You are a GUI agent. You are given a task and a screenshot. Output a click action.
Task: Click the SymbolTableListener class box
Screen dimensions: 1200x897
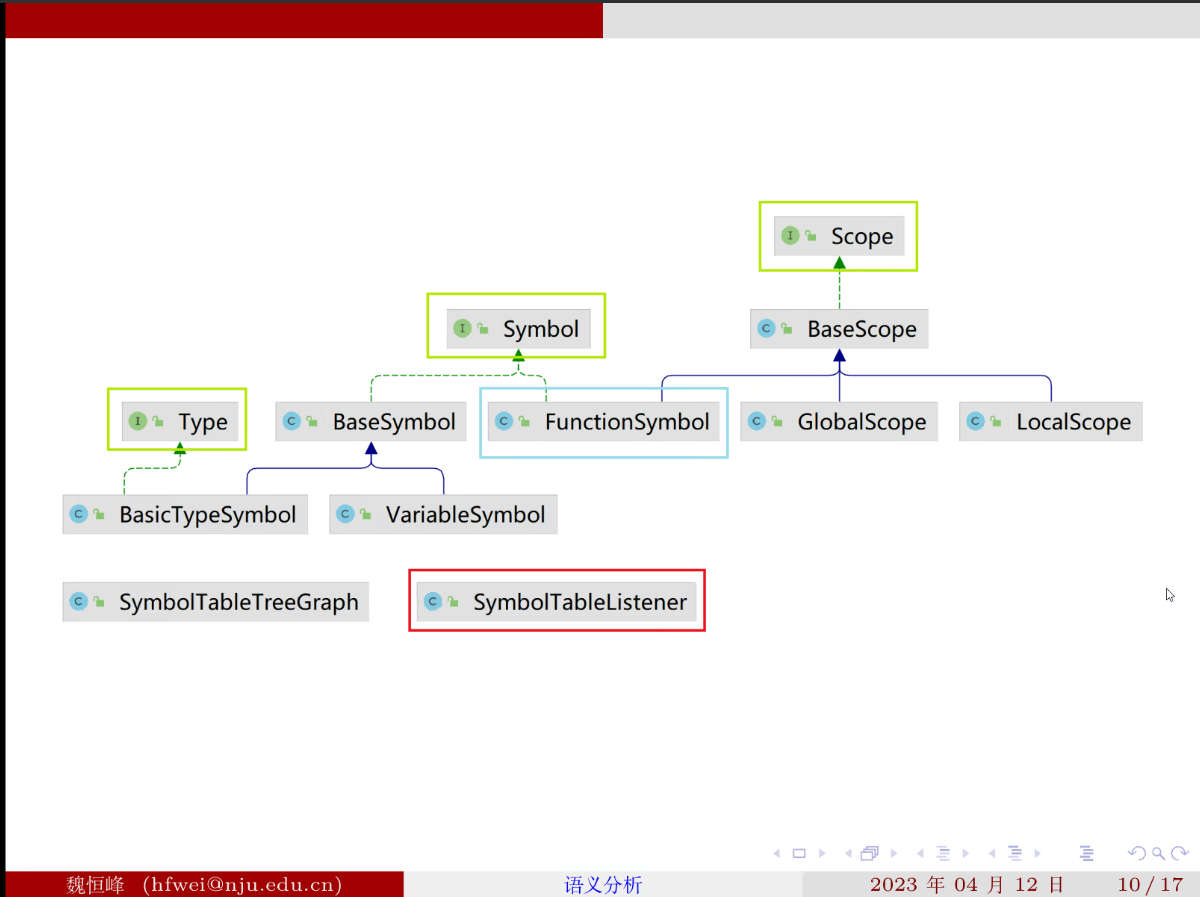(x=557, y=602)
